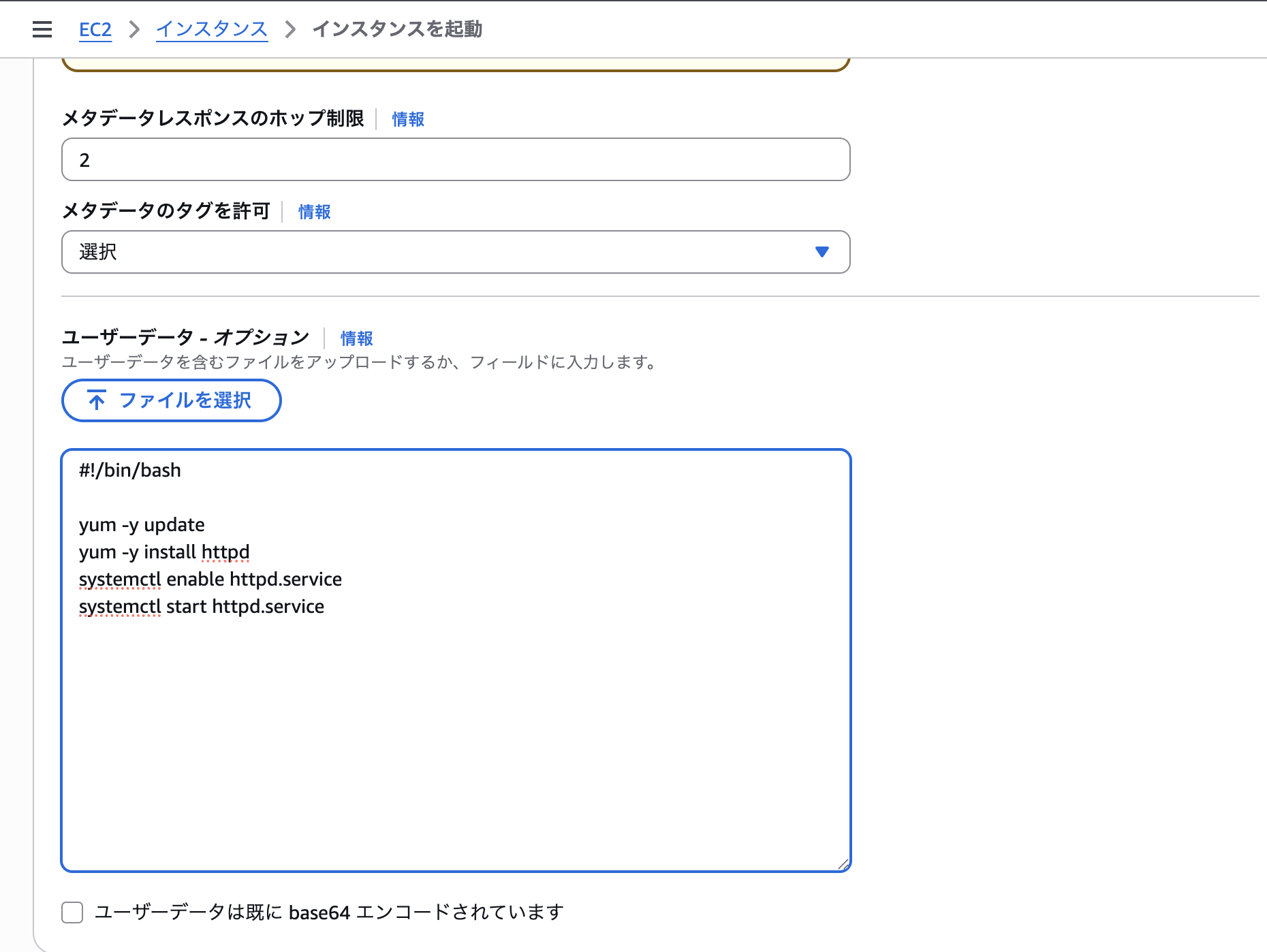Open 情報 next to ユーザーデータ - オプション
This screenshot has width=1267, height=952.
click(356, 338)
